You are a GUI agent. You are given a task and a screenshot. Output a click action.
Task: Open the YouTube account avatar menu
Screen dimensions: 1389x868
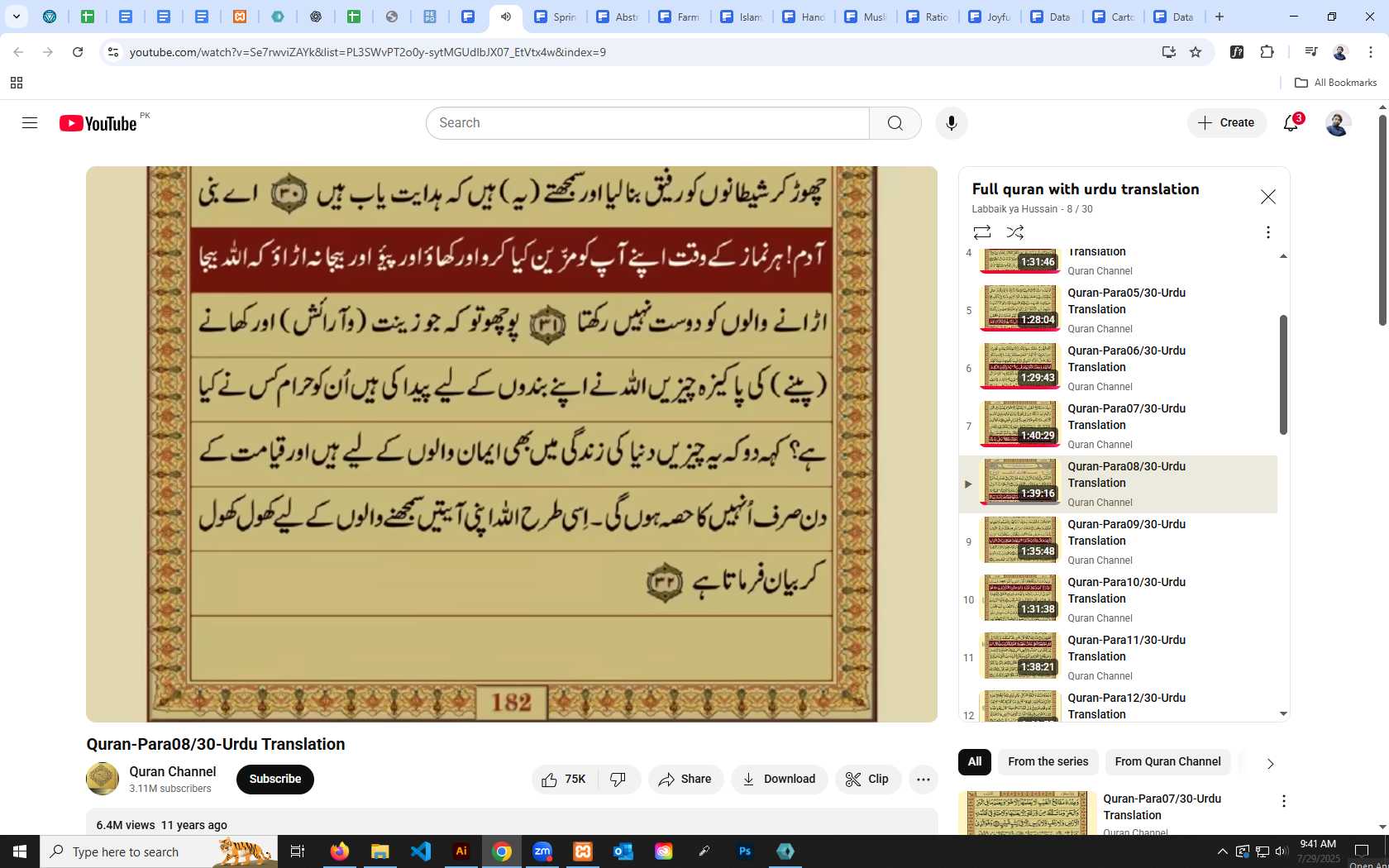tap(1338, 123)
